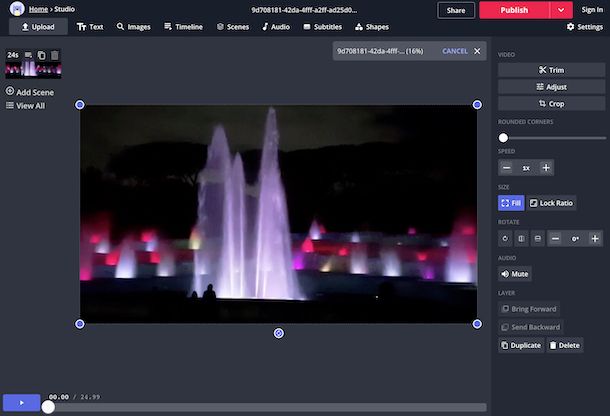The width and height of the screenshot is (610, 416).
Task: Open the Crop tool
Action: pos(551,103)
